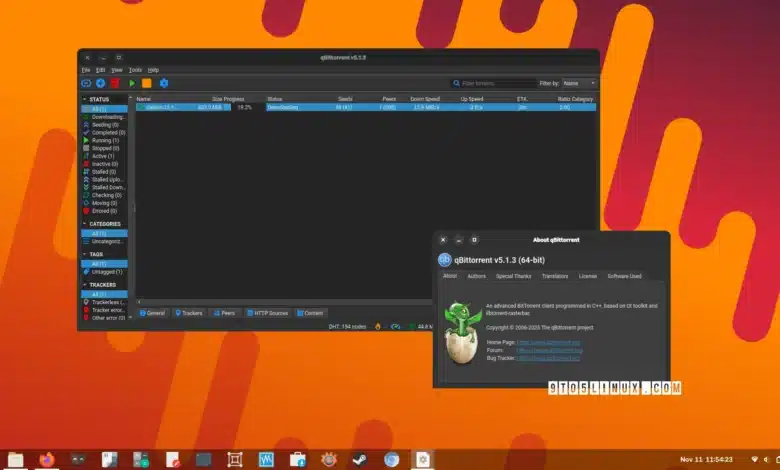Open the Filter by Name dropdown

[579, 83]
